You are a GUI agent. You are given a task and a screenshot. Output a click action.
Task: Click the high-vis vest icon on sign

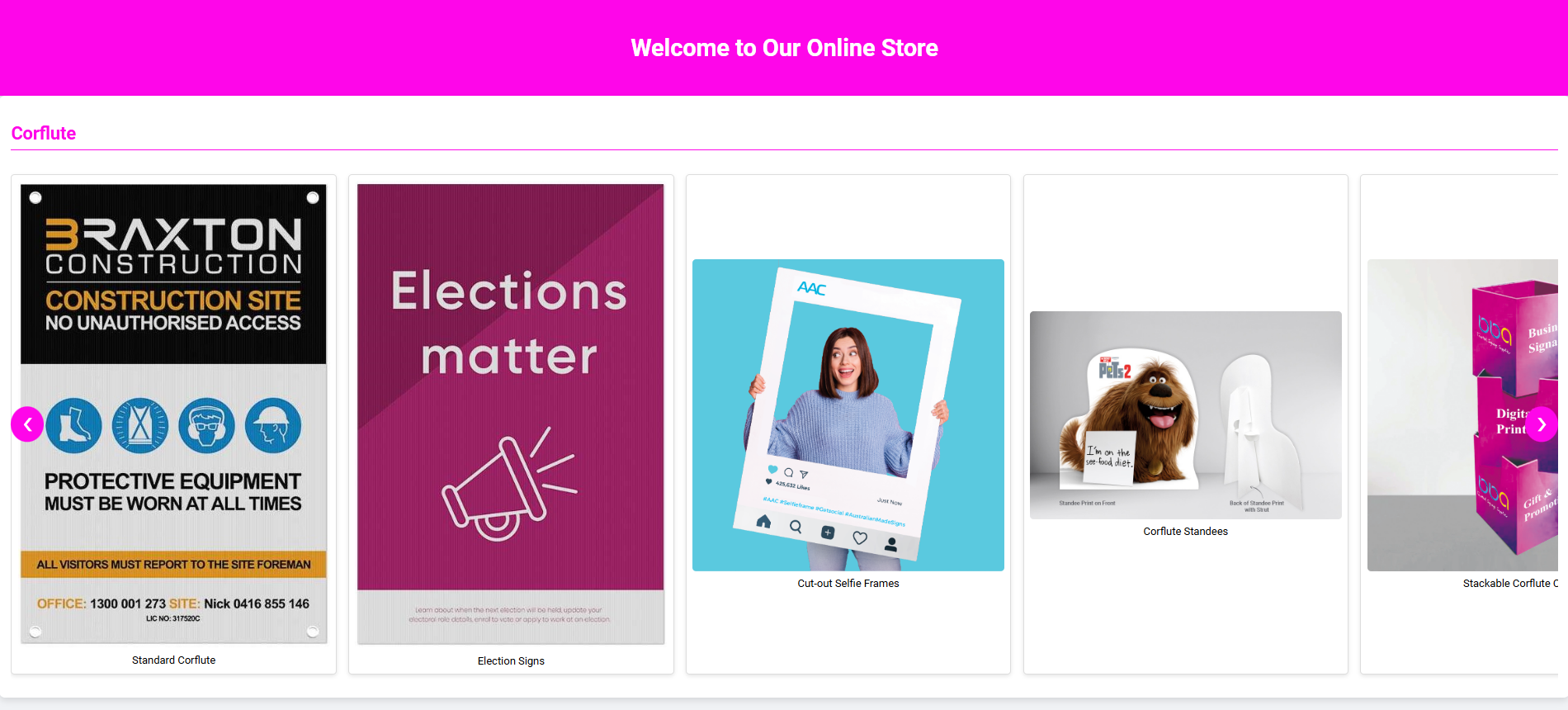pos(140,425)
